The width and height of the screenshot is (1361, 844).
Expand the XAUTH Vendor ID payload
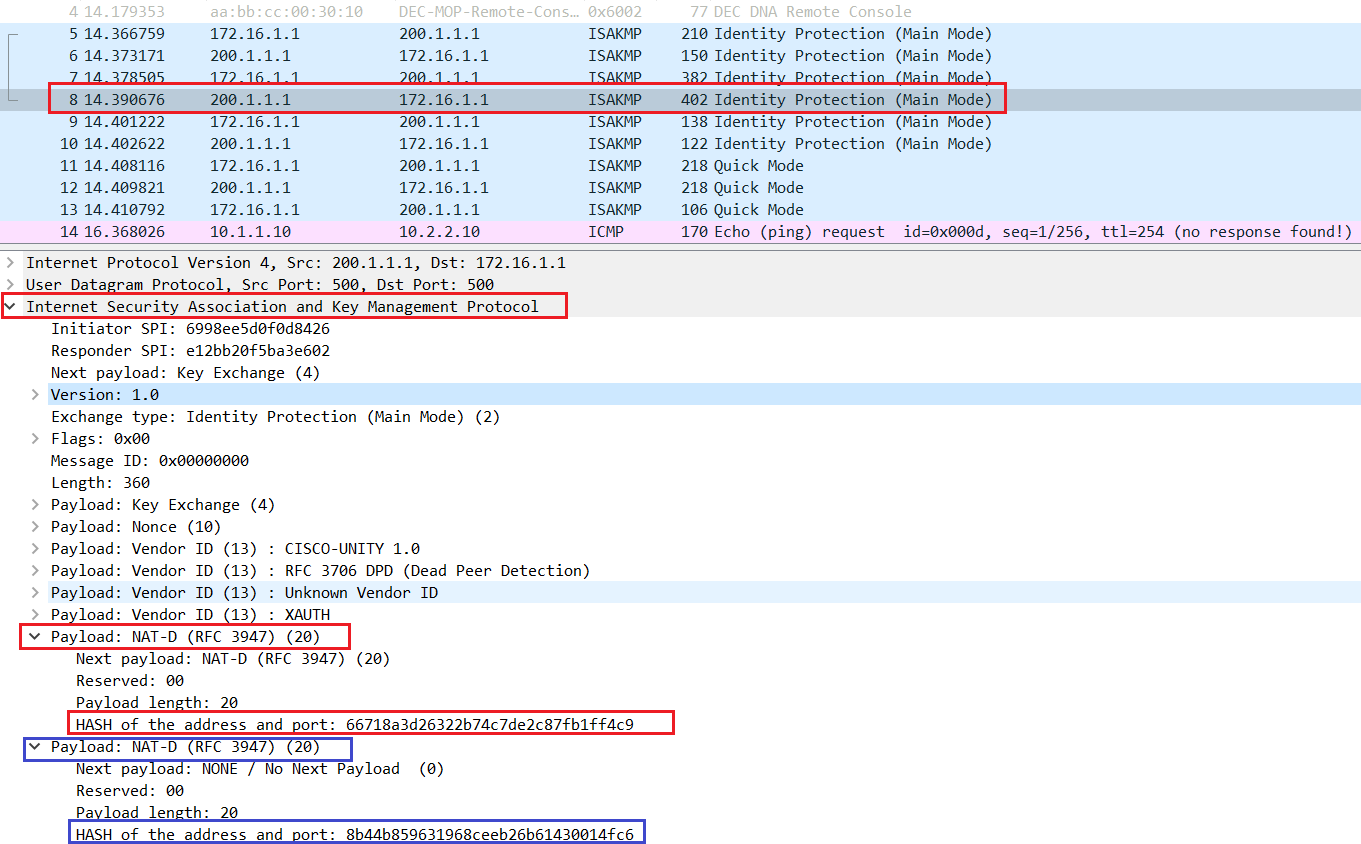pyautogui.click(x=35, y=614)
